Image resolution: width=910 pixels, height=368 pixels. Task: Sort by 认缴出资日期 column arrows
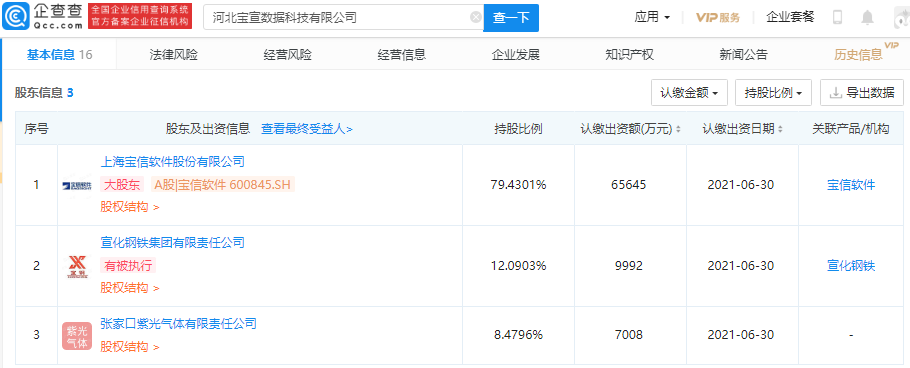click(780, 129)
